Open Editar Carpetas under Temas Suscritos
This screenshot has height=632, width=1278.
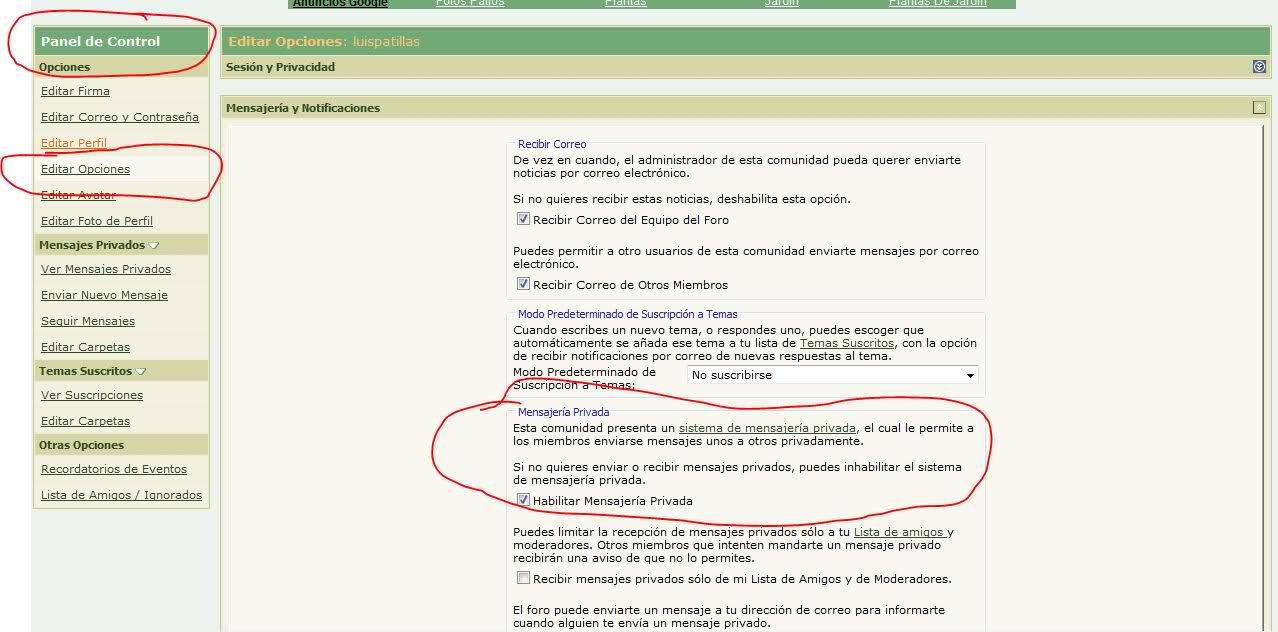click(85, 421)
